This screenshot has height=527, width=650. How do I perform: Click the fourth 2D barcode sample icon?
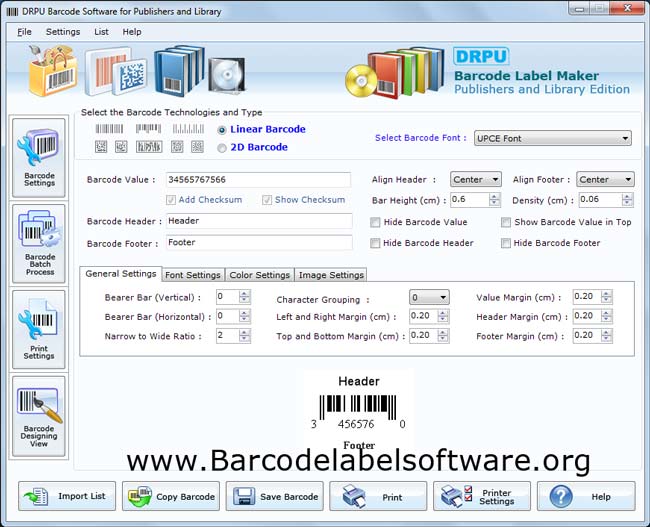(x=177, y=146)
